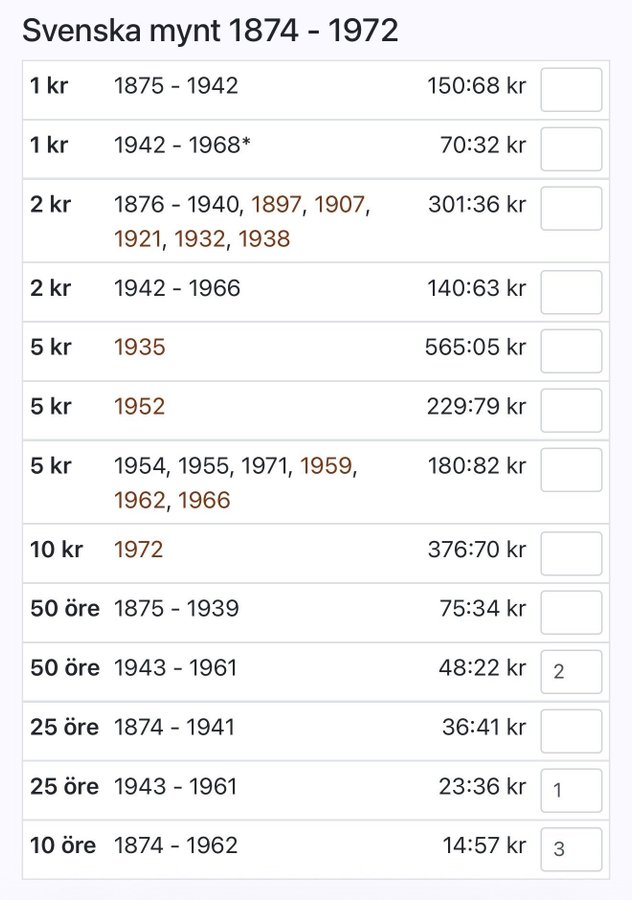Image resolution: width=632 pixels, height=900 pixels.
Task: Click quantity field for 50 öre 1943 - 1961
Action: [571, 672]
